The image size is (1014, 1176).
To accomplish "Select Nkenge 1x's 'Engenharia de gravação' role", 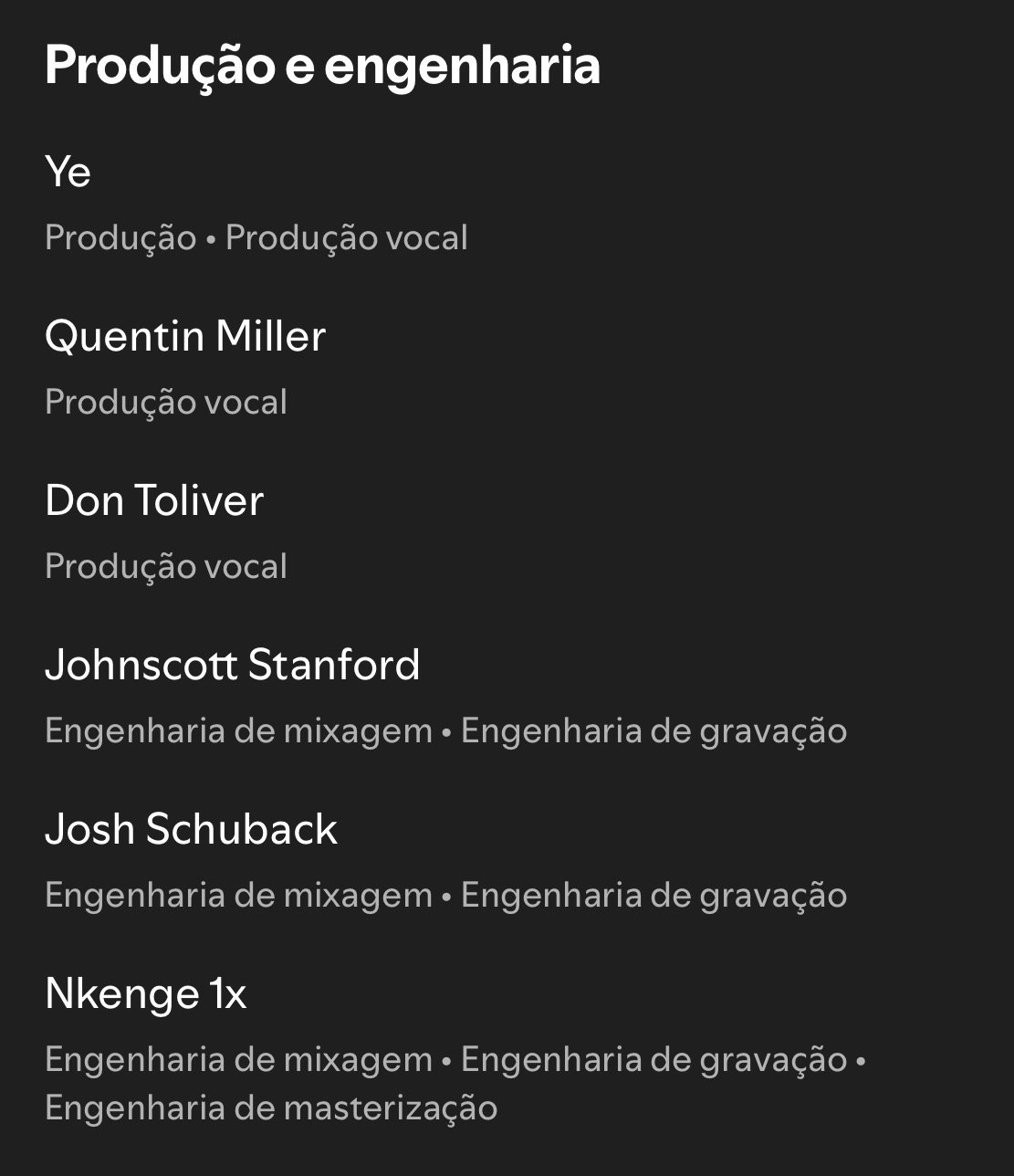I will click(653, 1060).
